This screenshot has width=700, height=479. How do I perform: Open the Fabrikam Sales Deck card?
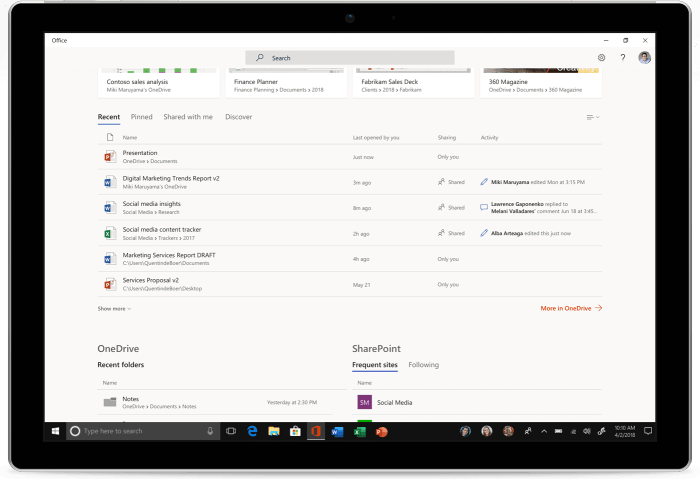coord(413,83)
